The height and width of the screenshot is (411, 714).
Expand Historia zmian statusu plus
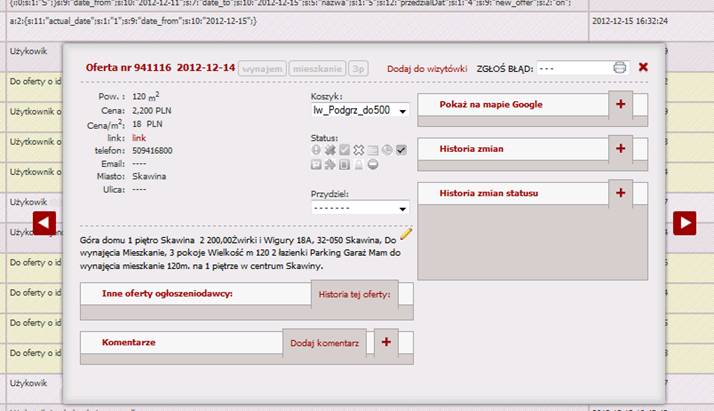(620, 193)
